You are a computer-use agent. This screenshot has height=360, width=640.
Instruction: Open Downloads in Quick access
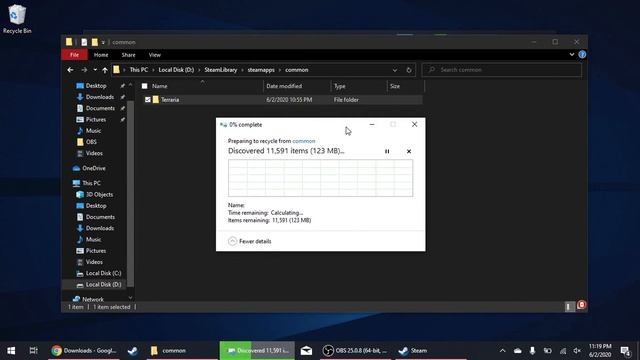pos(100,97)
